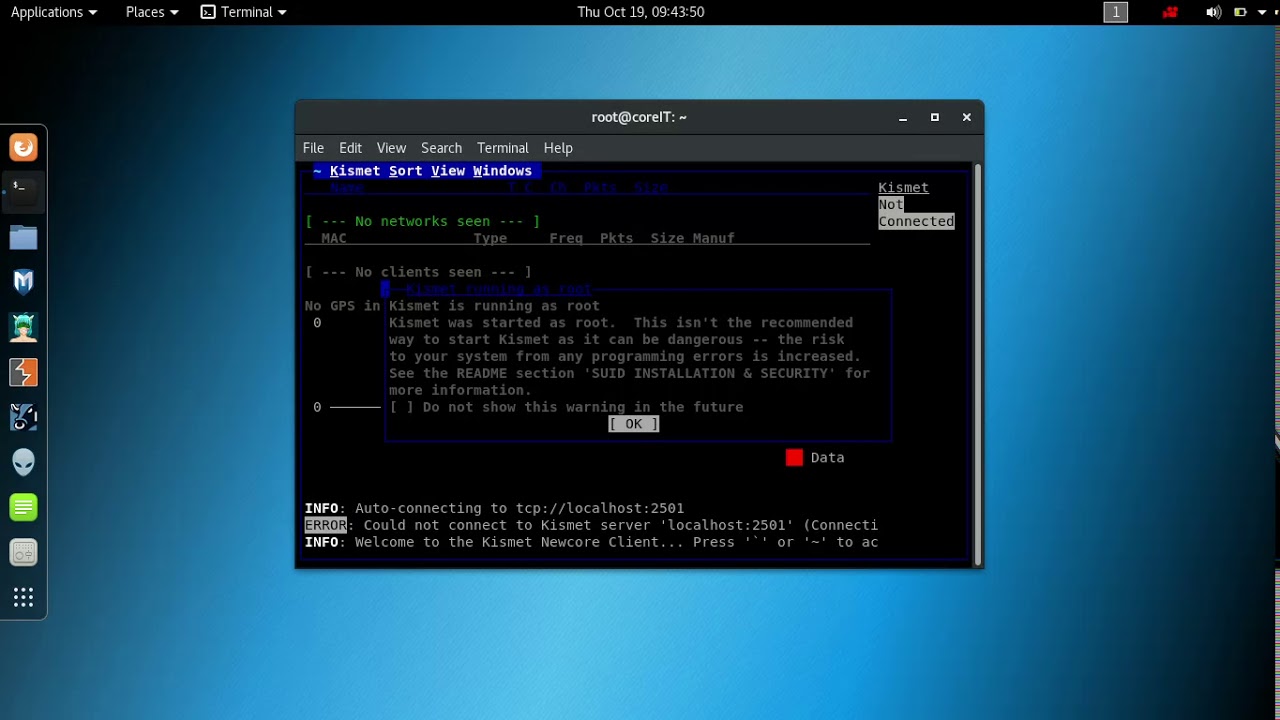1280x720 pixels.
Task: Click the 'No GPS in' status text
Action: coord(343,306)
